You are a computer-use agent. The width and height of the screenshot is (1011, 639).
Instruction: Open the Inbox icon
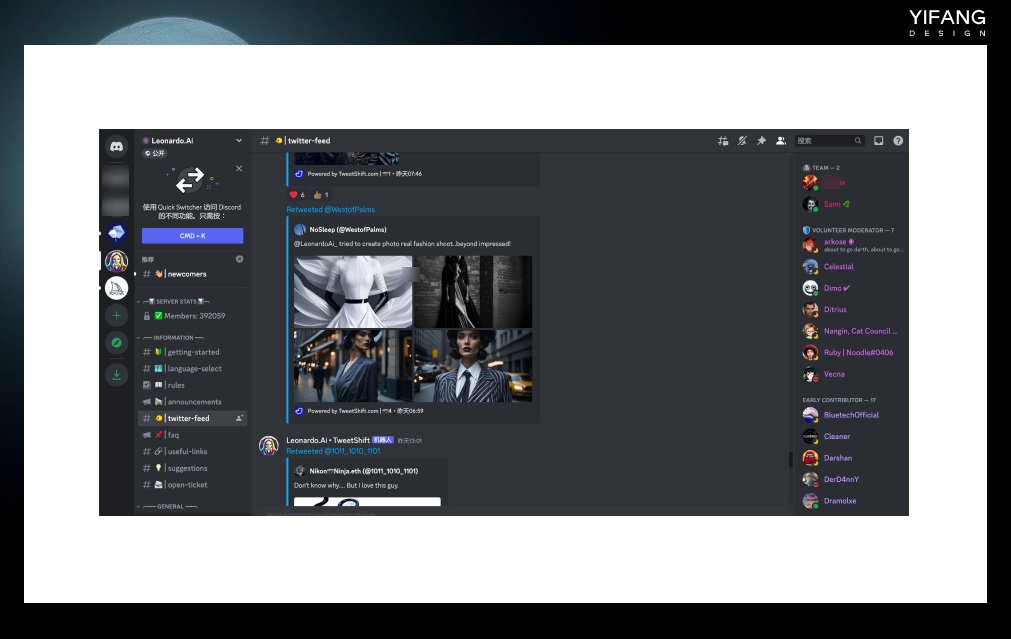(x=879, y=141)
